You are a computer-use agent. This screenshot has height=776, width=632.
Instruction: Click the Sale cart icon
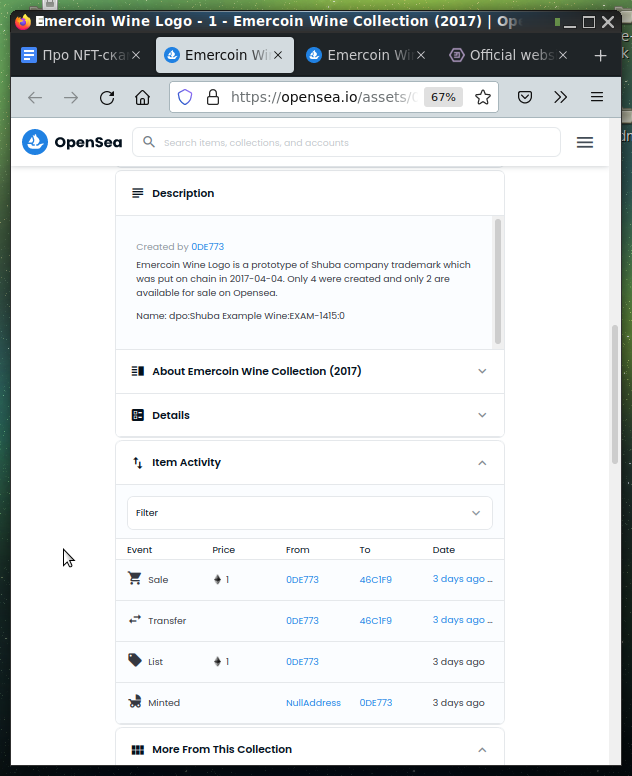pyautogui.click(x=135, y=578)
